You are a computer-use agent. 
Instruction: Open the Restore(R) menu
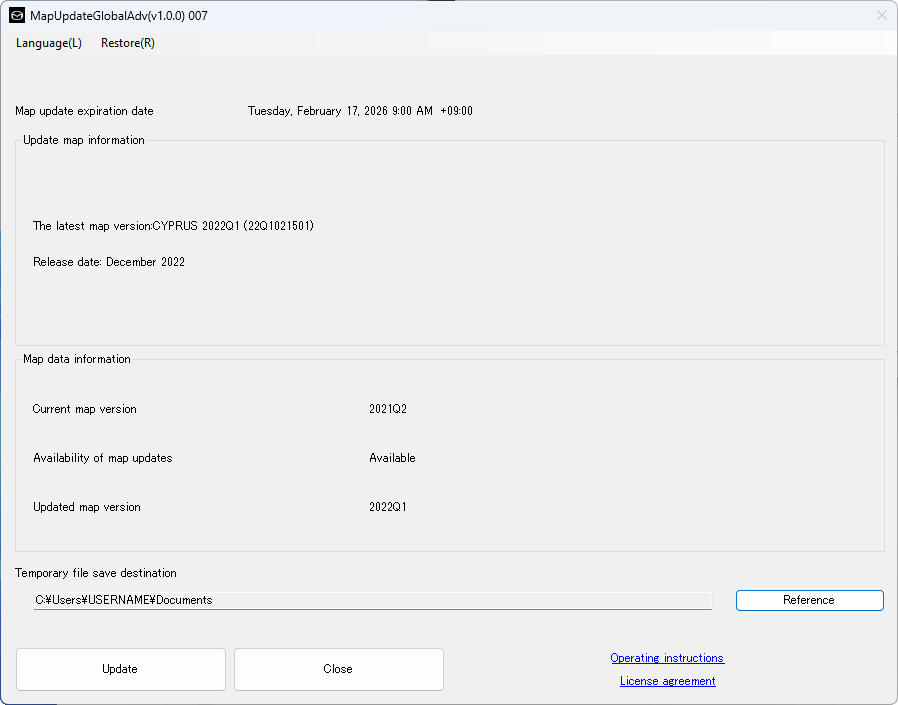point(128,43)
